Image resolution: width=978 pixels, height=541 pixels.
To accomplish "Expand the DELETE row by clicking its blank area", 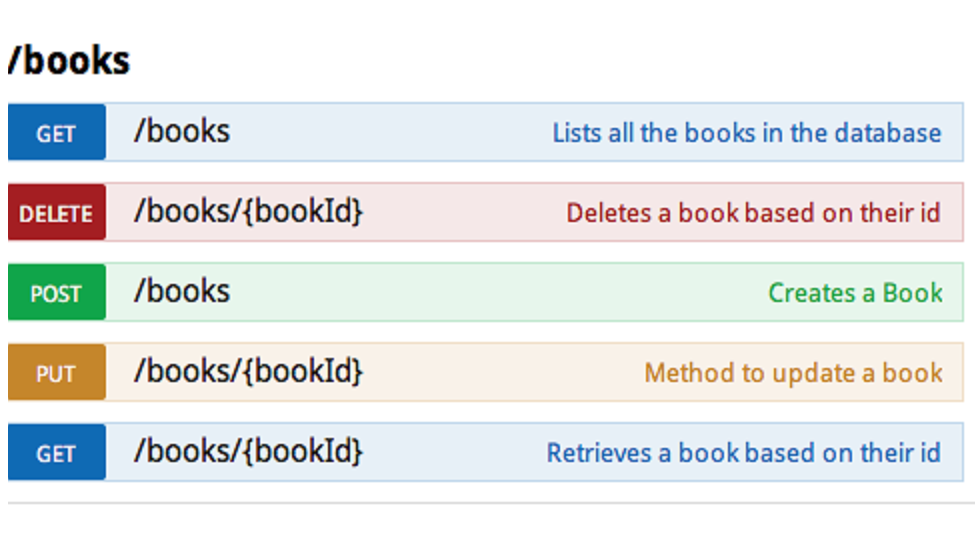I will pos(460,212).
